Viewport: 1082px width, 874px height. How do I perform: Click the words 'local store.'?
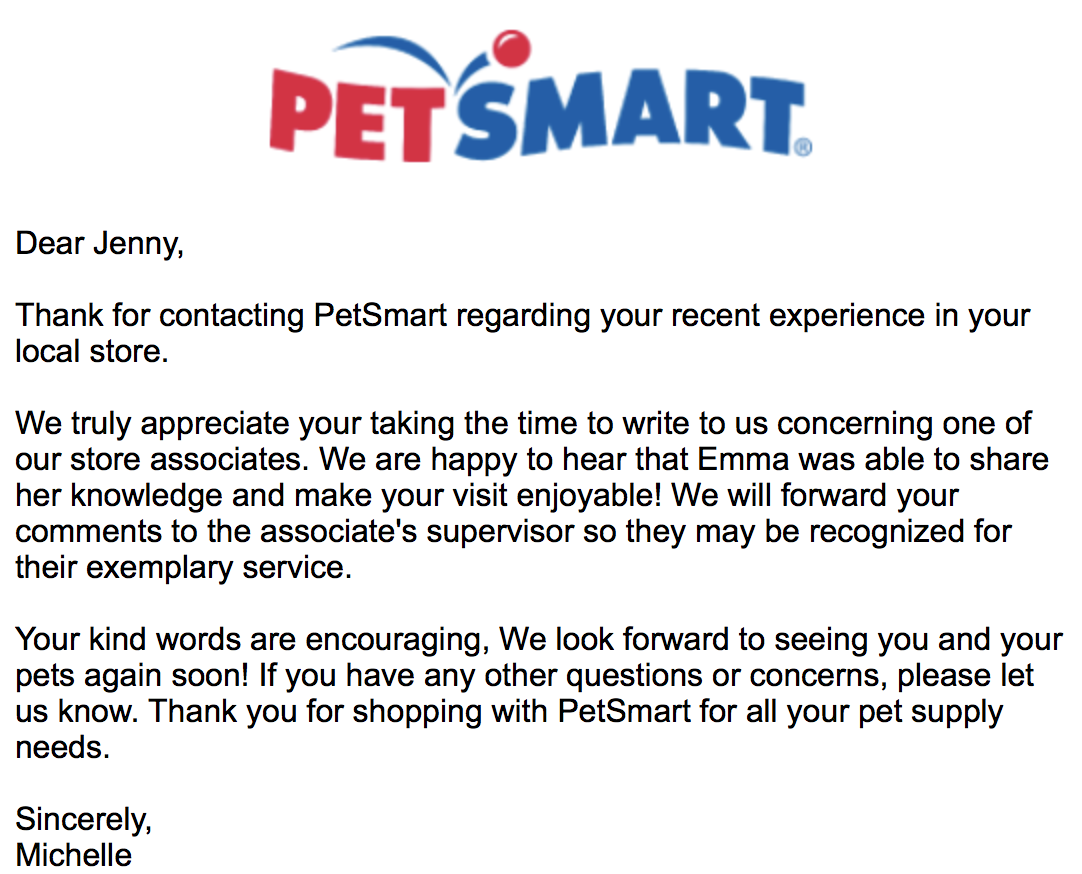92,352
